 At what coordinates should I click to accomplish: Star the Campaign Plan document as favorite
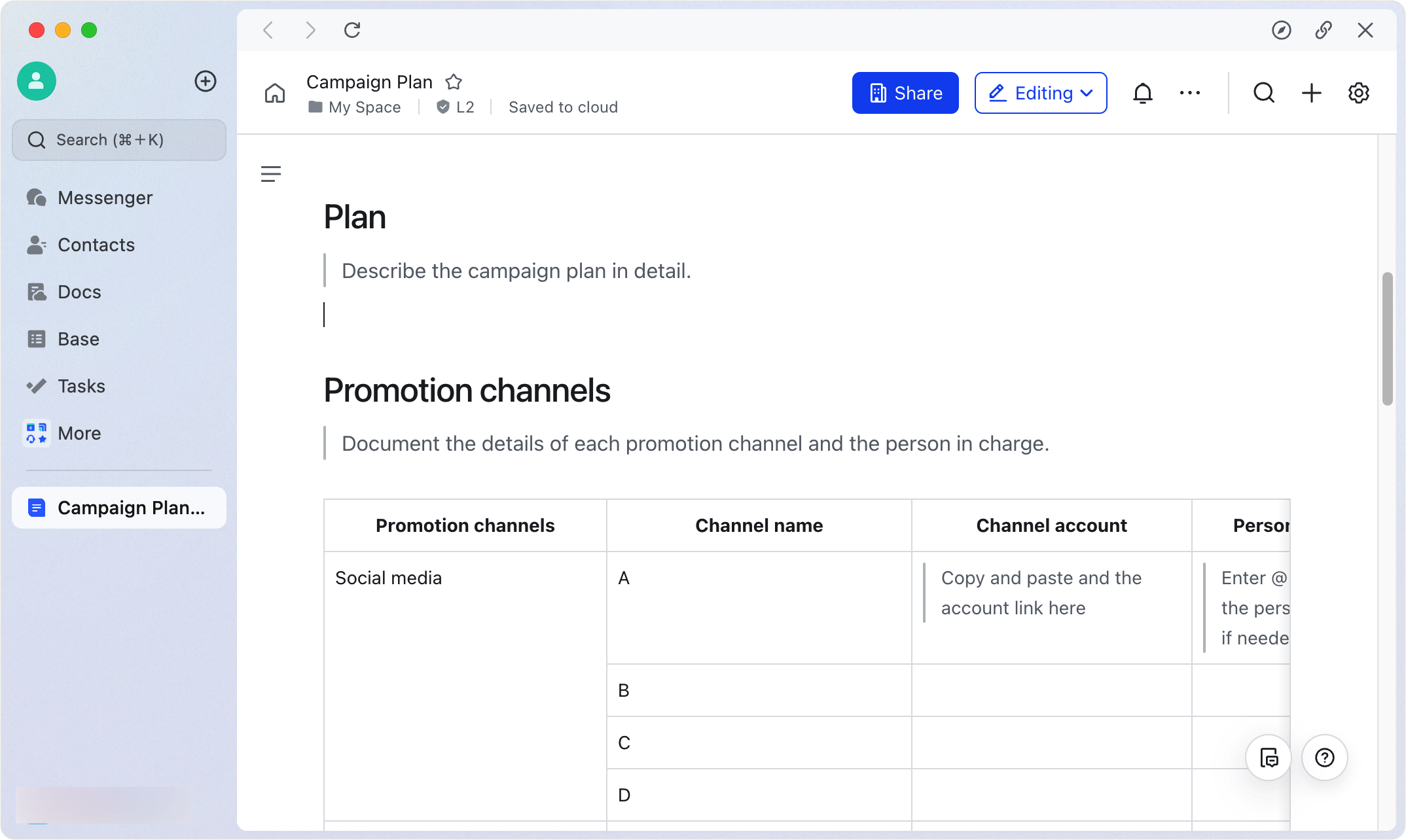coord(454,82)
